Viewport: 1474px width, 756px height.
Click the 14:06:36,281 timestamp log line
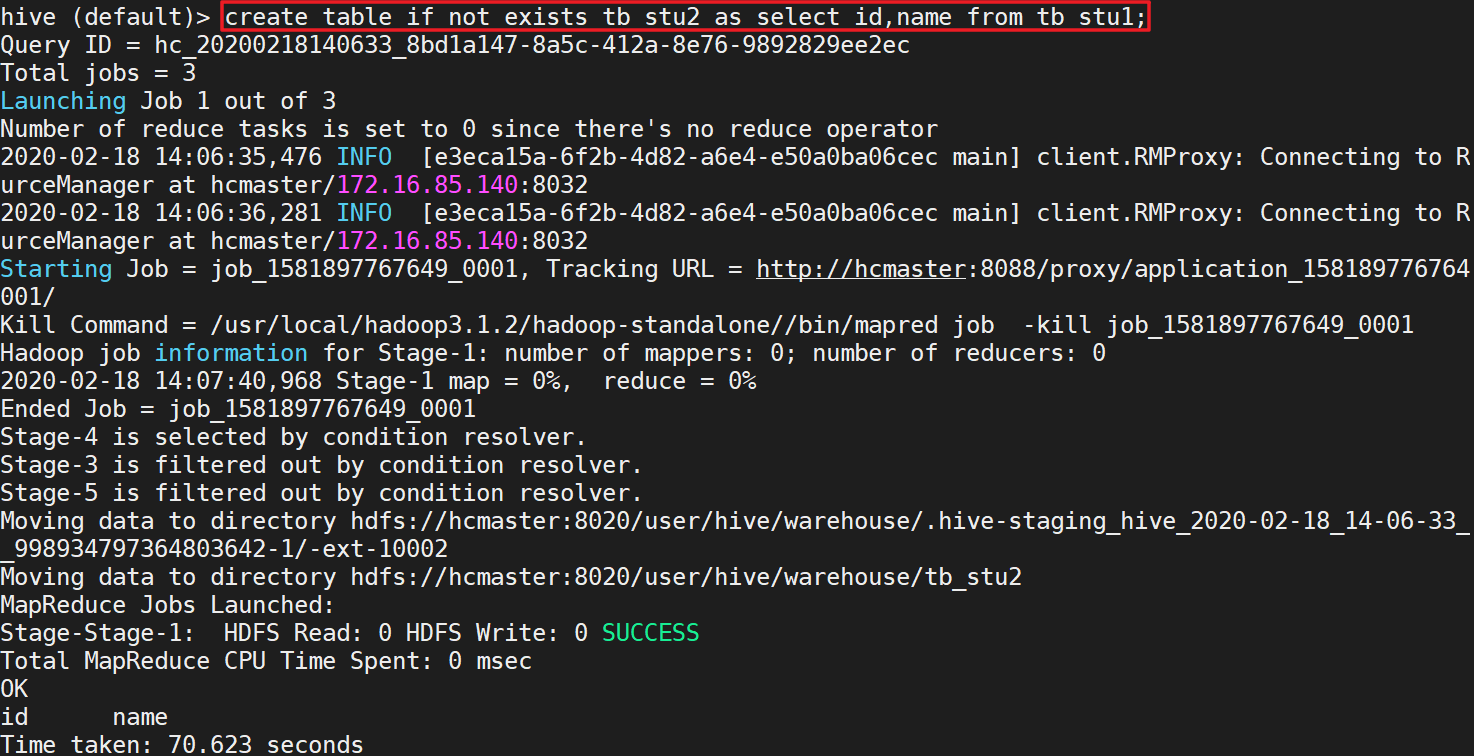pyautogui.click(x=735, y=213)
